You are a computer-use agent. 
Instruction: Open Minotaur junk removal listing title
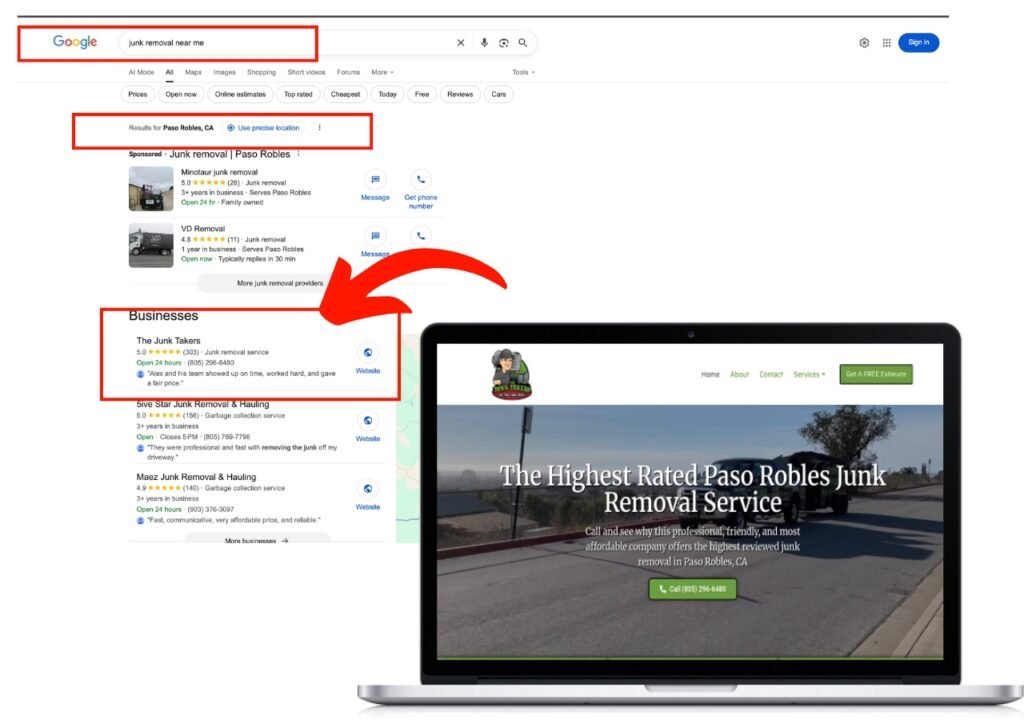point(219,172)
